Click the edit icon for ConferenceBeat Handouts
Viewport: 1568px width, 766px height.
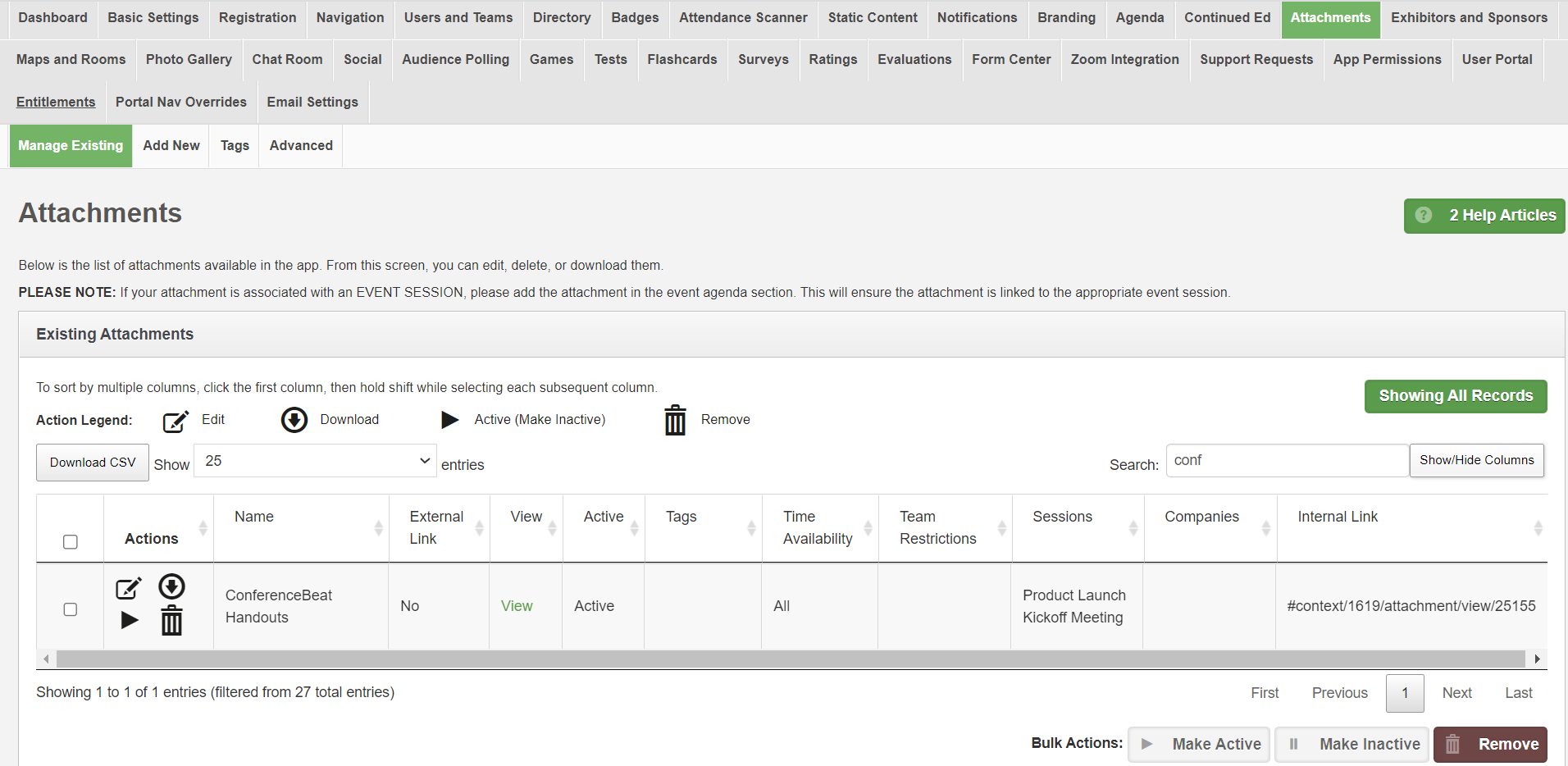click(128, 588)
